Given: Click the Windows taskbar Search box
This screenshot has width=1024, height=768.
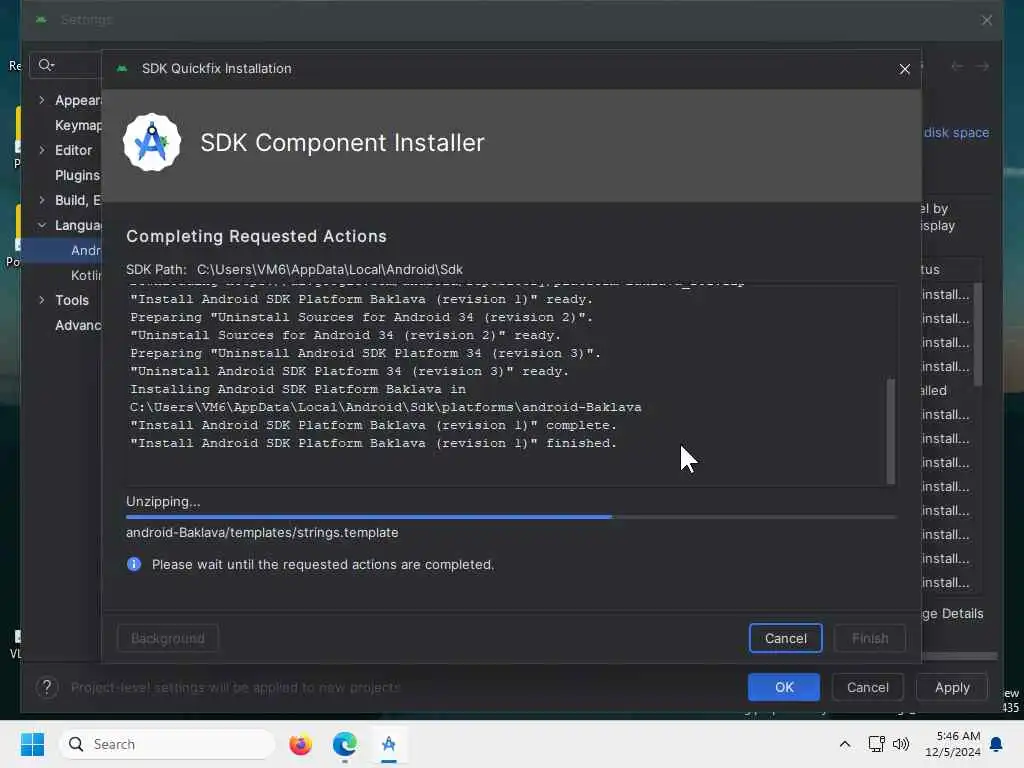Looking at the screenshot, I should [x=167, y=744].
